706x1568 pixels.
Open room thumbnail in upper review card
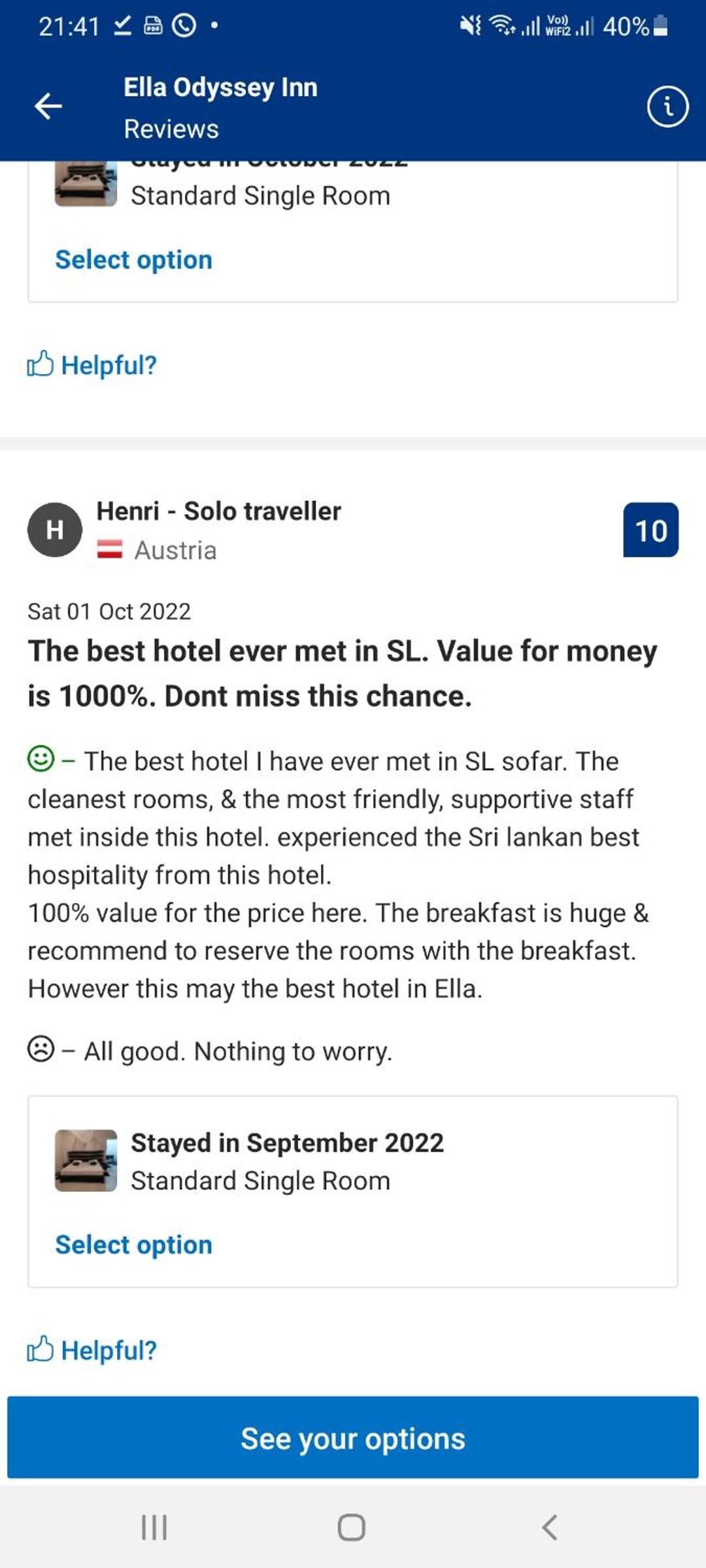[x=86, y=184]
